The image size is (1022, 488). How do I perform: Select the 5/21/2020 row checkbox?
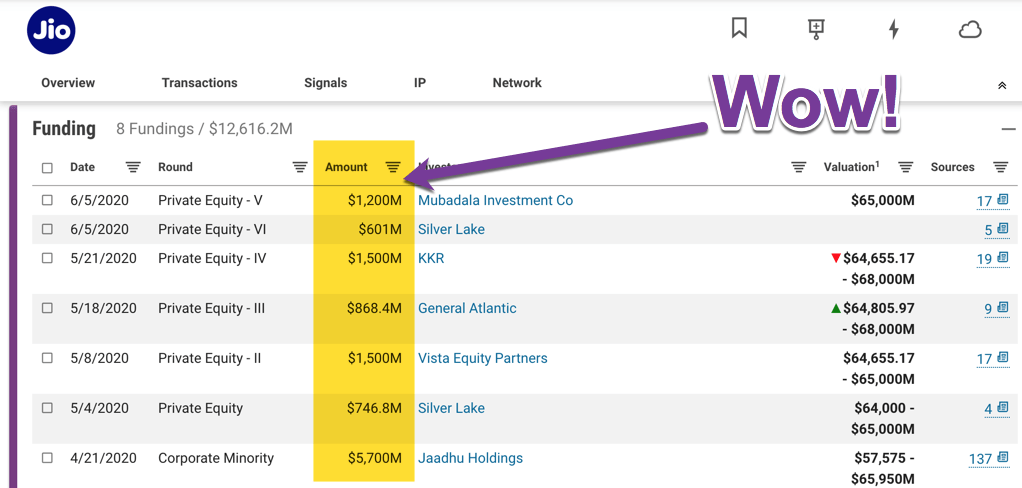[x=47, y=258]
